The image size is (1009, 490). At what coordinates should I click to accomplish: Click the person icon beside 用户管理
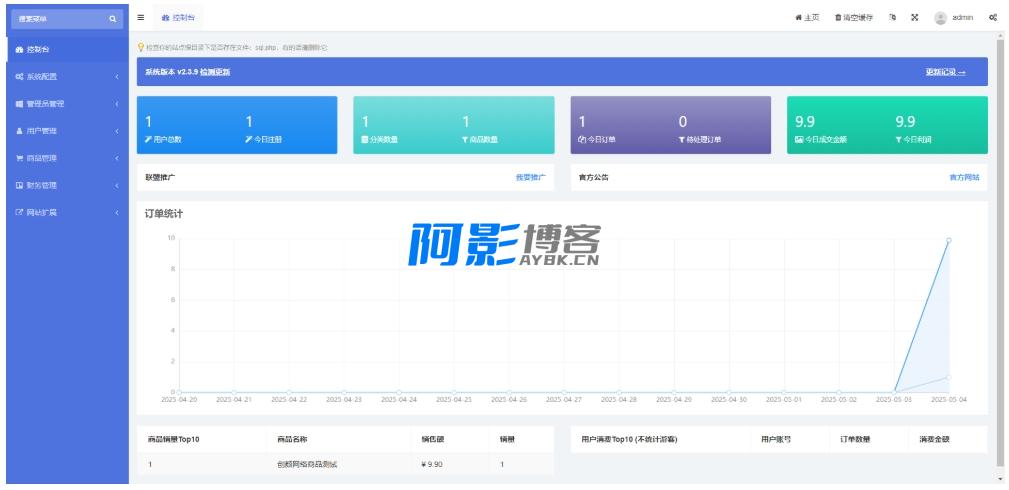pyautogui.click(x=19, y=131)
